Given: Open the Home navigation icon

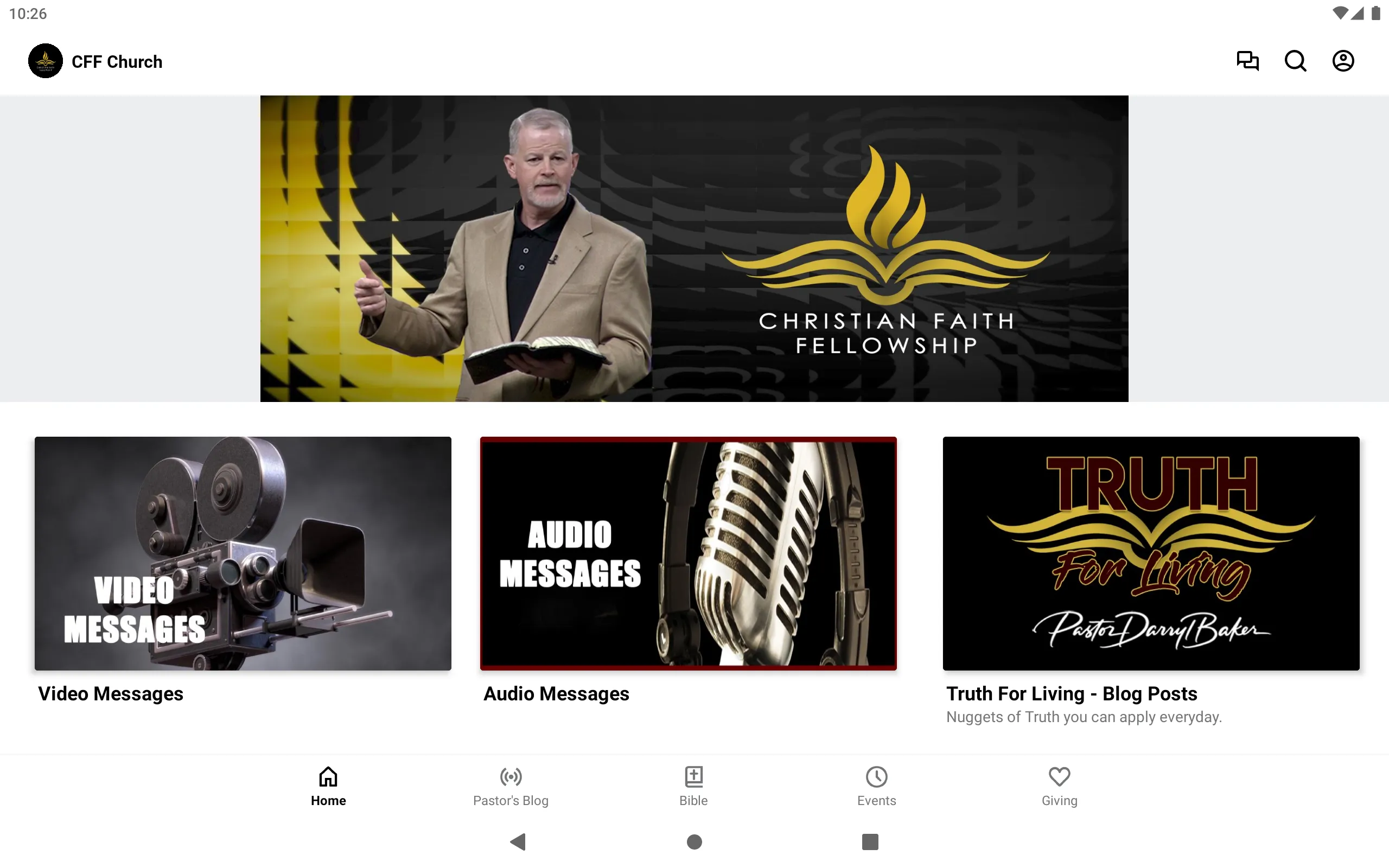Looking at the screenshot, I should (x=328, y=776).
